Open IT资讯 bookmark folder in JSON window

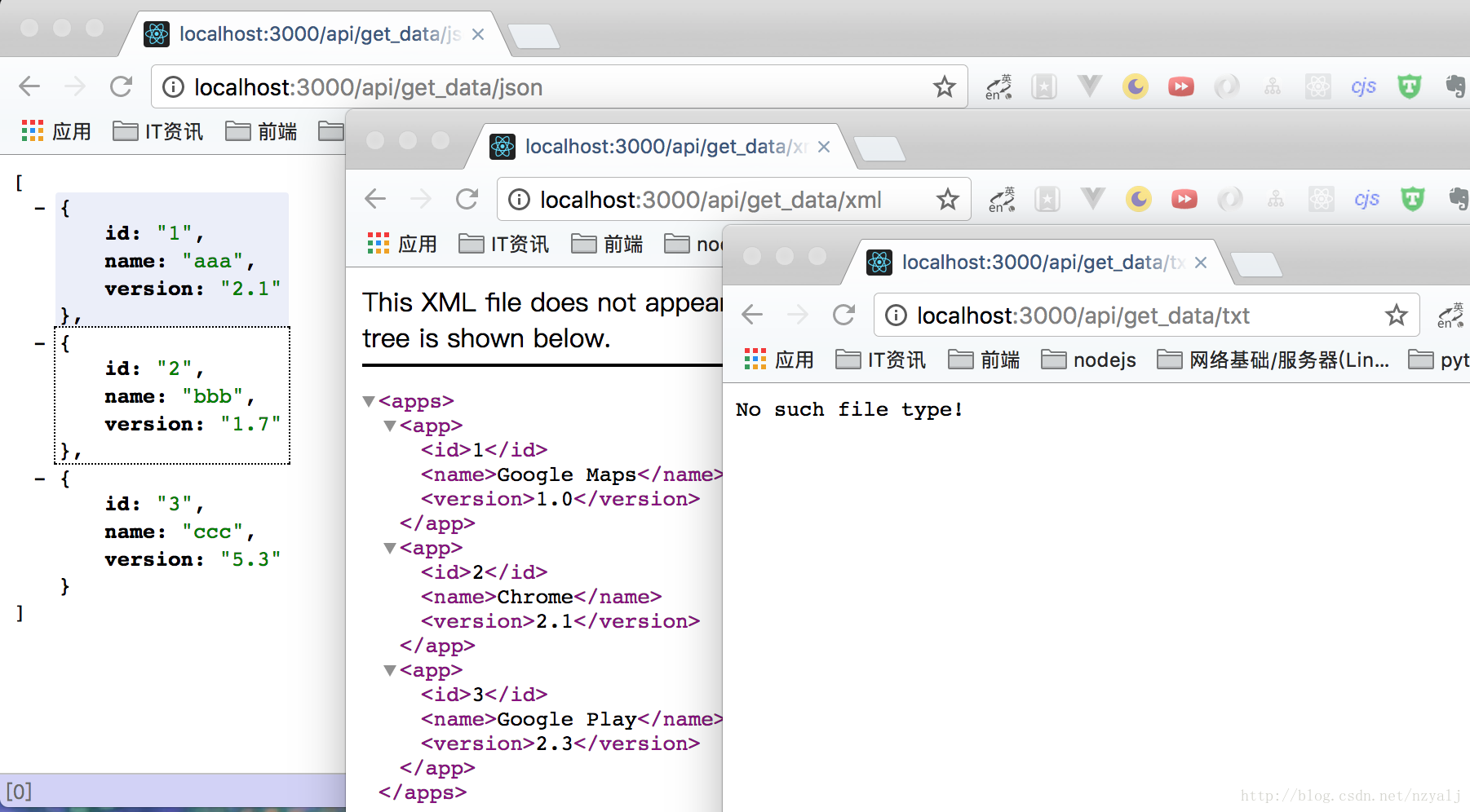(158, 131)
